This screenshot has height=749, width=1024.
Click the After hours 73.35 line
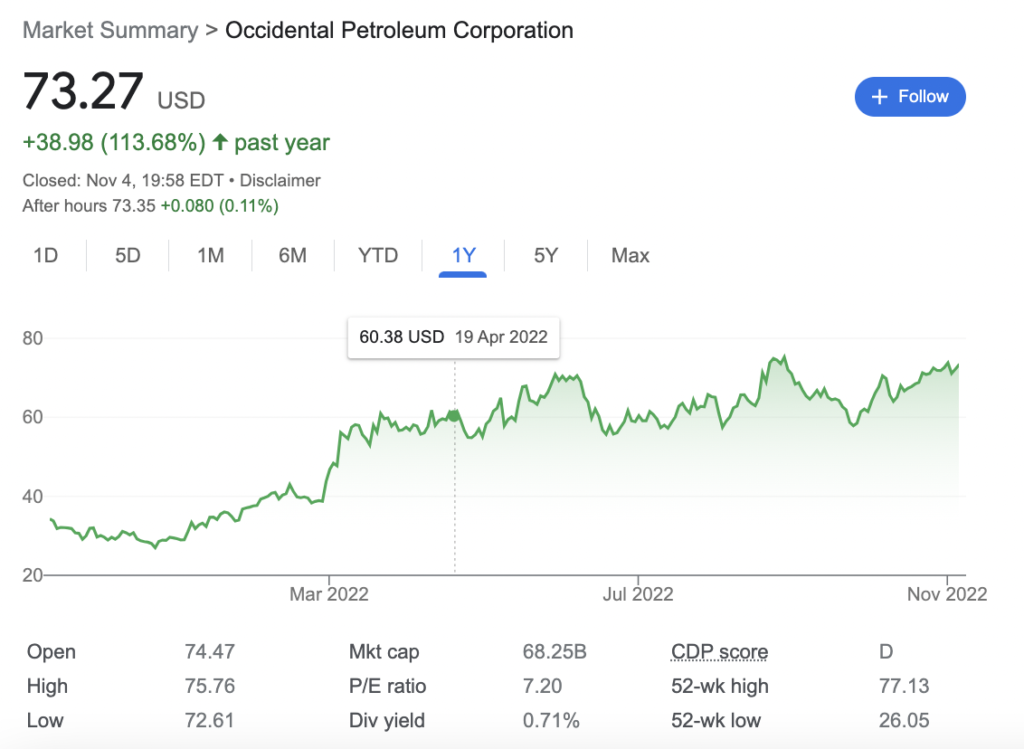click(x=150, y=206)
